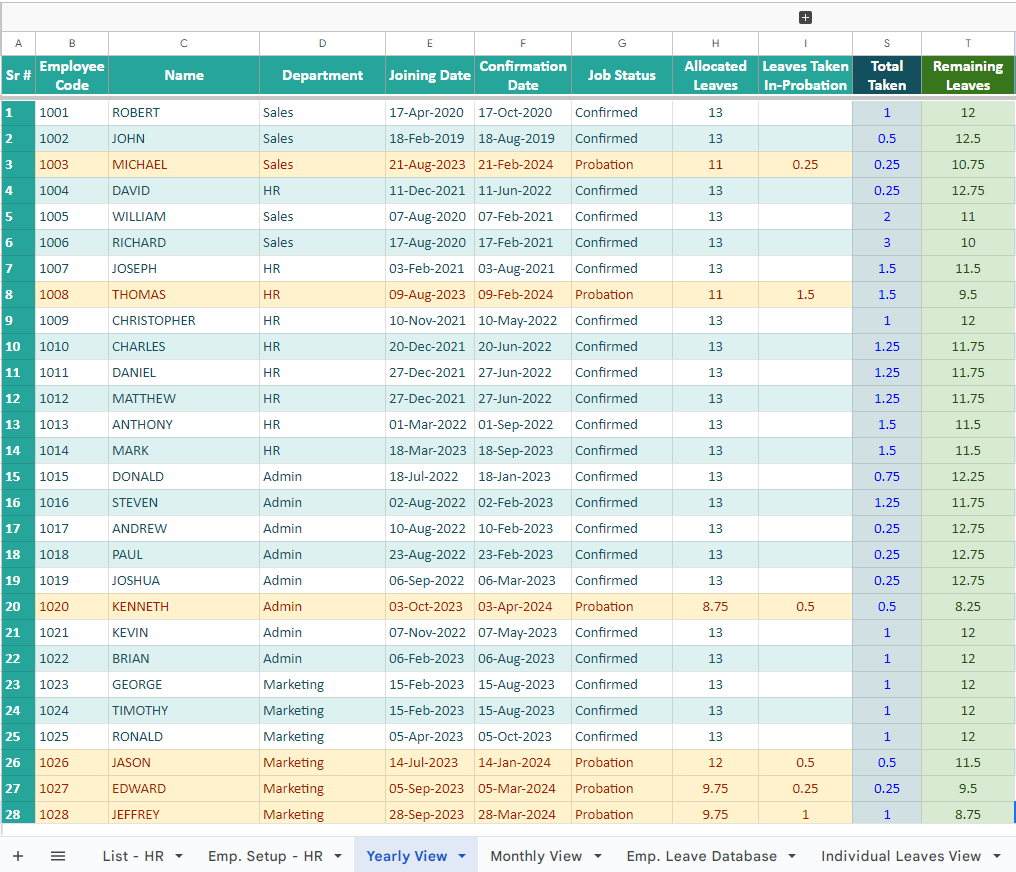Open Yearly View tab dropdown arrow

pyautogui.click(x=462, y=856)
